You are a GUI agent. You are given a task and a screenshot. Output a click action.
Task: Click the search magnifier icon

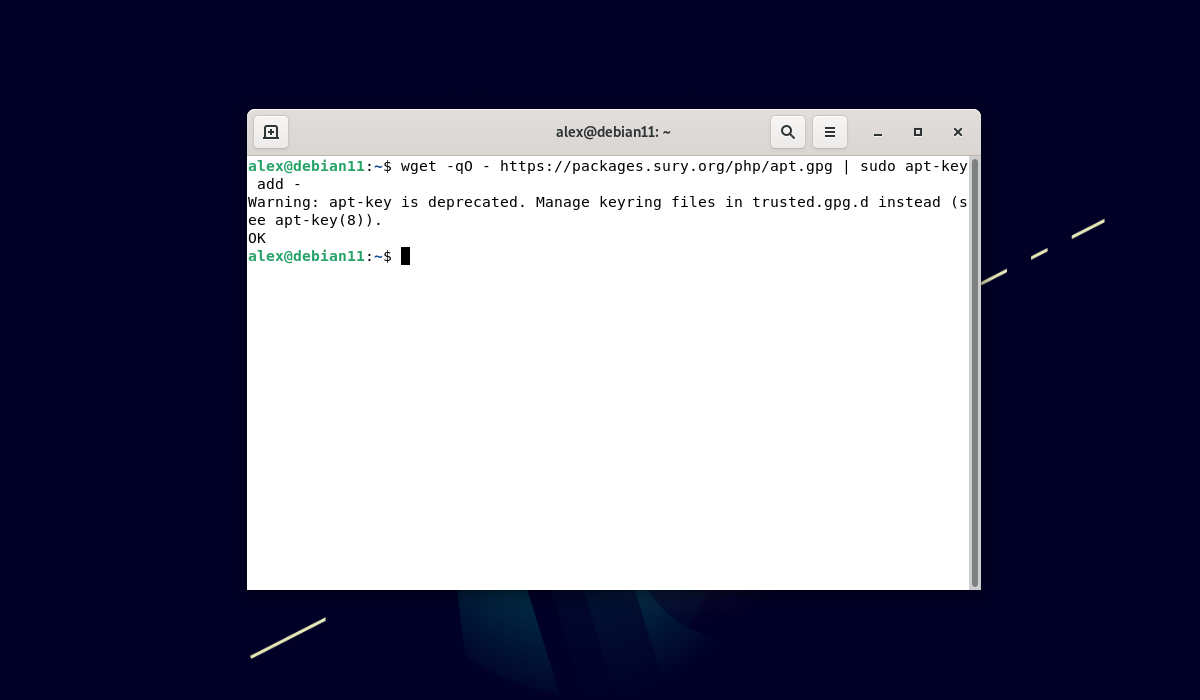coord(787,132)
